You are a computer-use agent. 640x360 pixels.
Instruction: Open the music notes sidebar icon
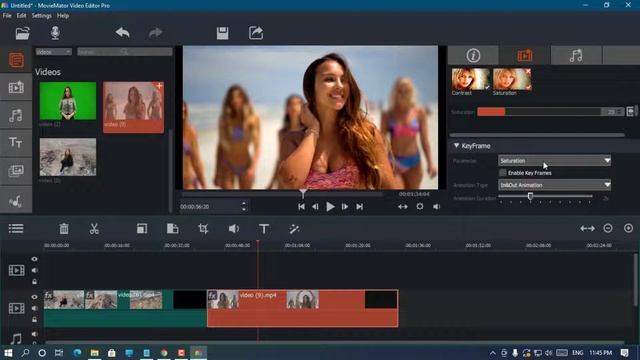[x=16, y=115]
